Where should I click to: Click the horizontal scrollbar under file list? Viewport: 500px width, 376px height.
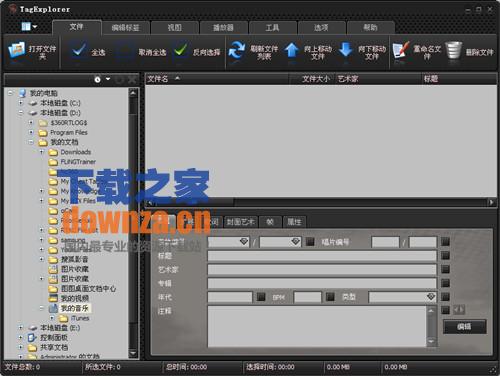(320, 202)
